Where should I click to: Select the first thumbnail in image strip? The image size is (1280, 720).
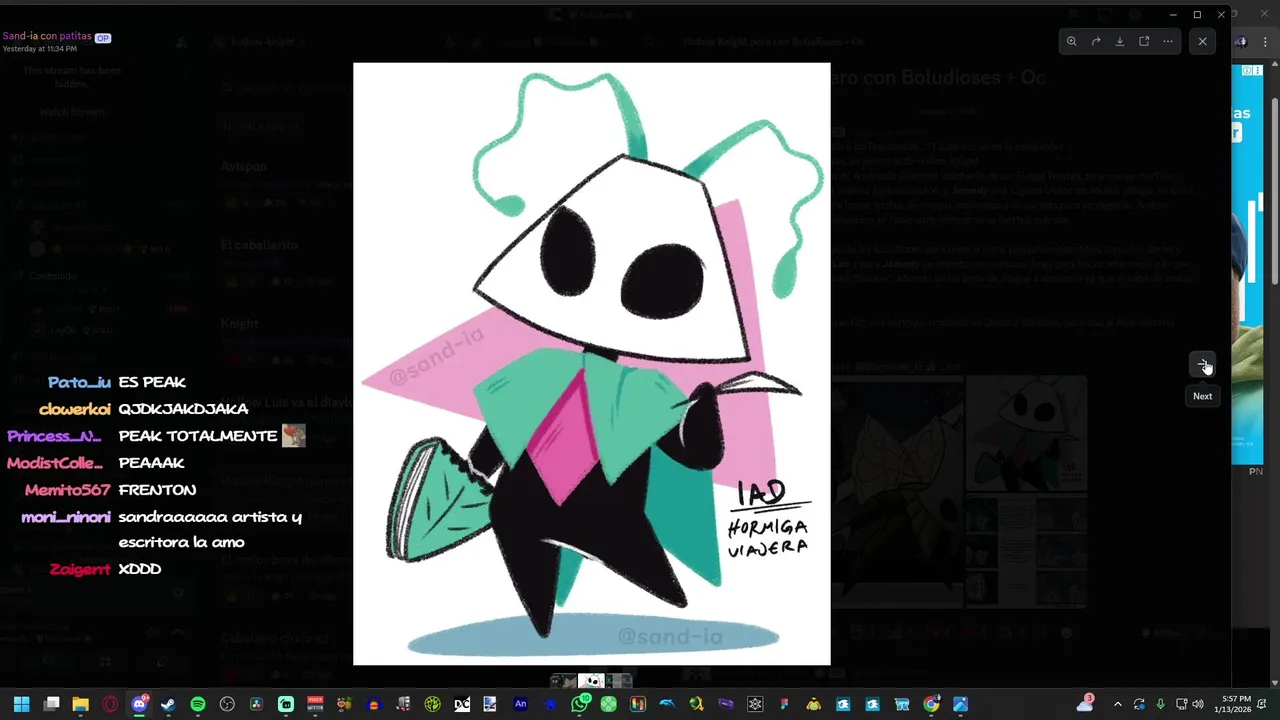[x=563, y=681]
